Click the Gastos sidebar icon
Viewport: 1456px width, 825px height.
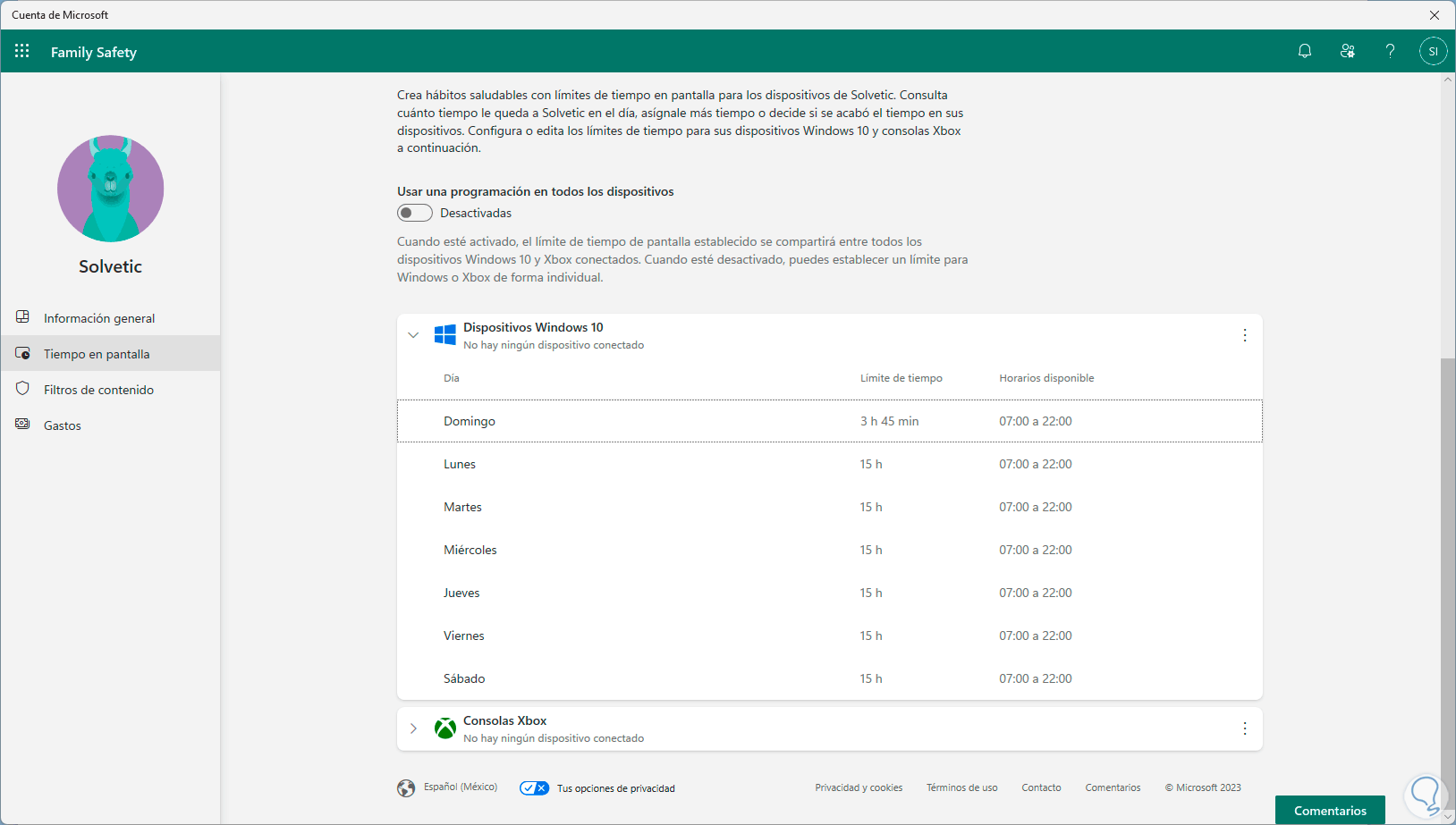[x=22, y=425]
